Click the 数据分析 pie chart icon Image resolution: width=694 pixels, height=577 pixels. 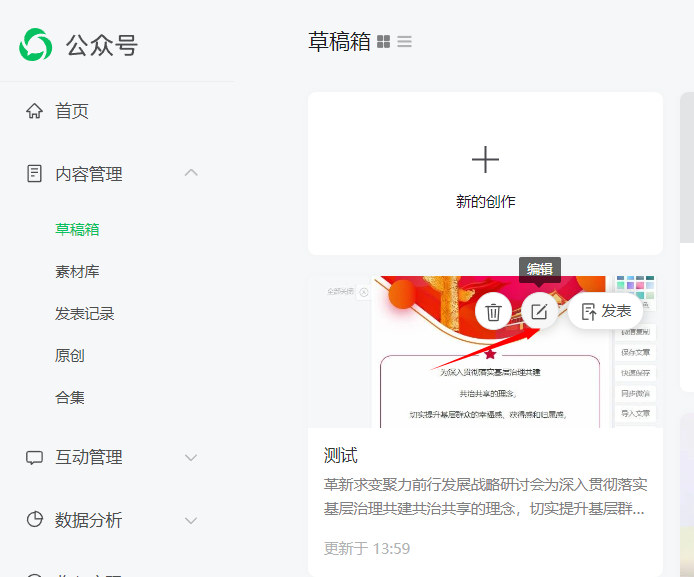[35, 520]
